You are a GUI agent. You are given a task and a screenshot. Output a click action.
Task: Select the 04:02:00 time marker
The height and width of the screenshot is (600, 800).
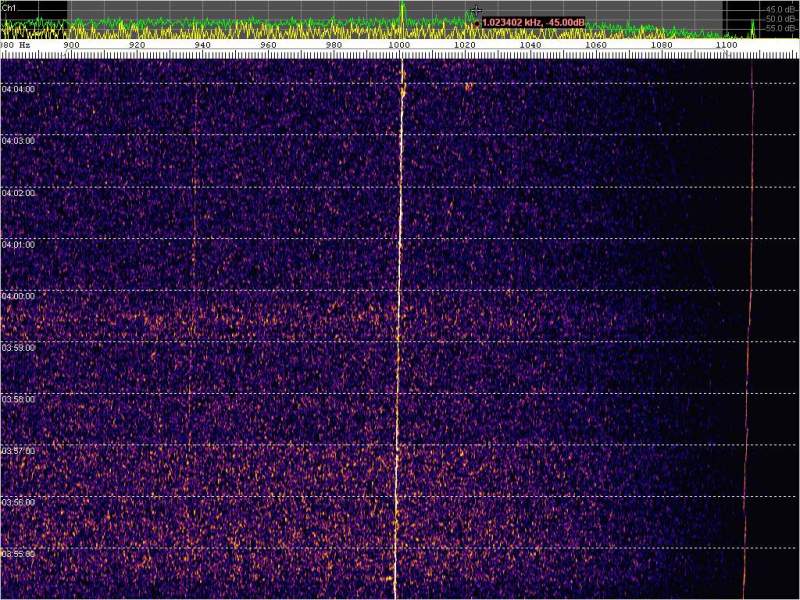click(x=19, y=193)
